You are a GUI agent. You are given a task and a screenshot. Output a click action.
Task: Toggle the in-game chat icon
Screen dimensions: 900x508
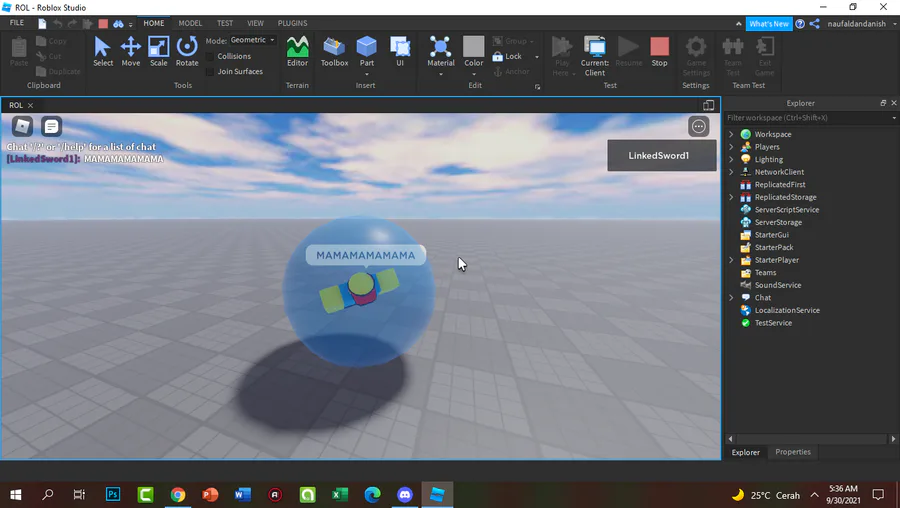click(x=51, y=126)
